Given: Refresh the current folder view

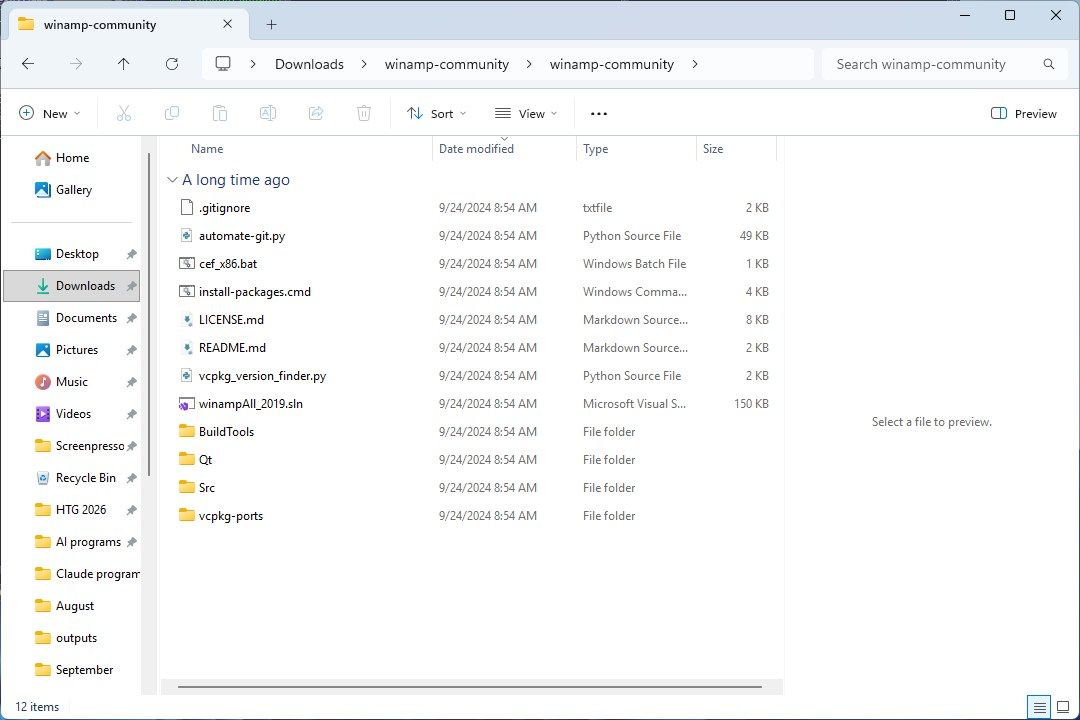Looking at the screenshot, I should click(172, 64).
